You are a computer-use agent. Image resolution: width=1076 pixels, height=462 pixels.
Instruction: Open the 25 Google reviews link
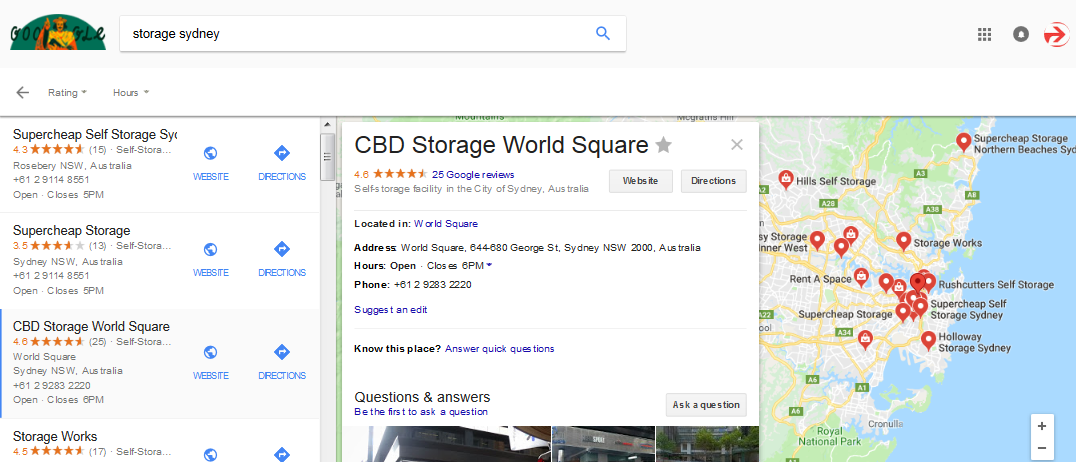[473, 174]
